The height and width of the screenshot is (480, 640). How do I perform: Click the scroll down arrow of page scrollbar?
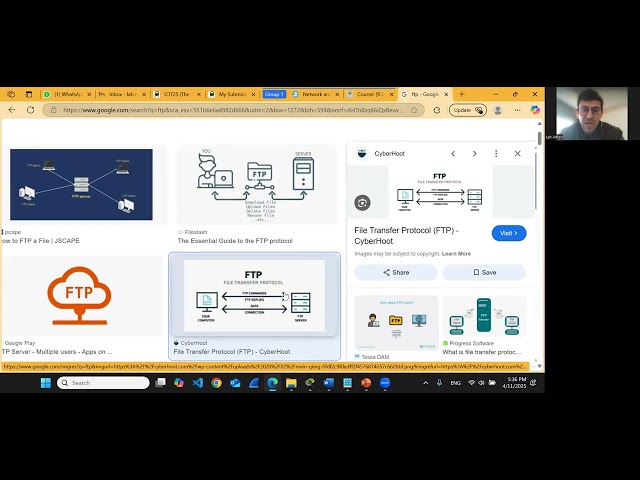[540, 366]
